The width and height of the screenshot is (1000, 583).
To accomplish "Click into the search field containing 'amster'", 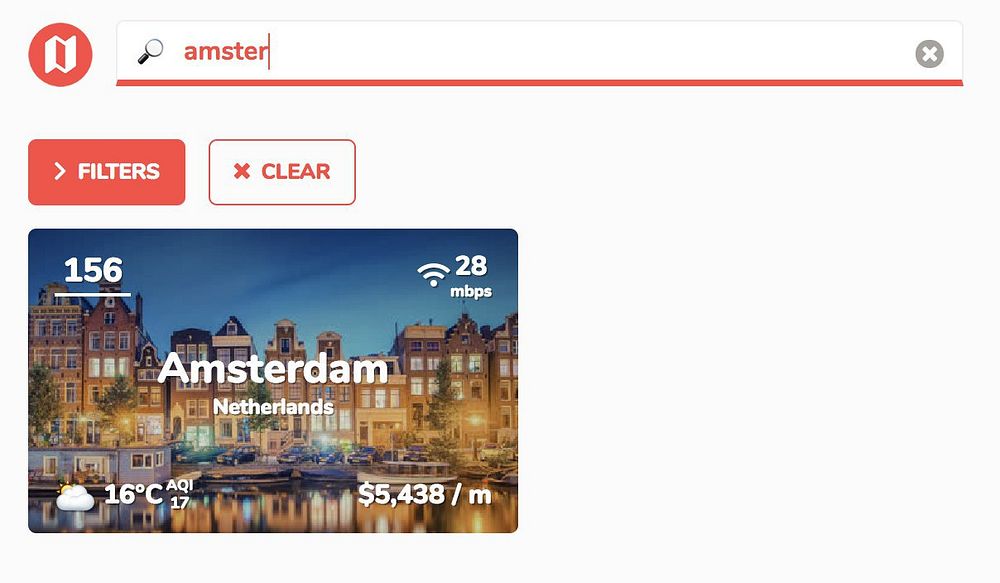I will tap(539, 52).
